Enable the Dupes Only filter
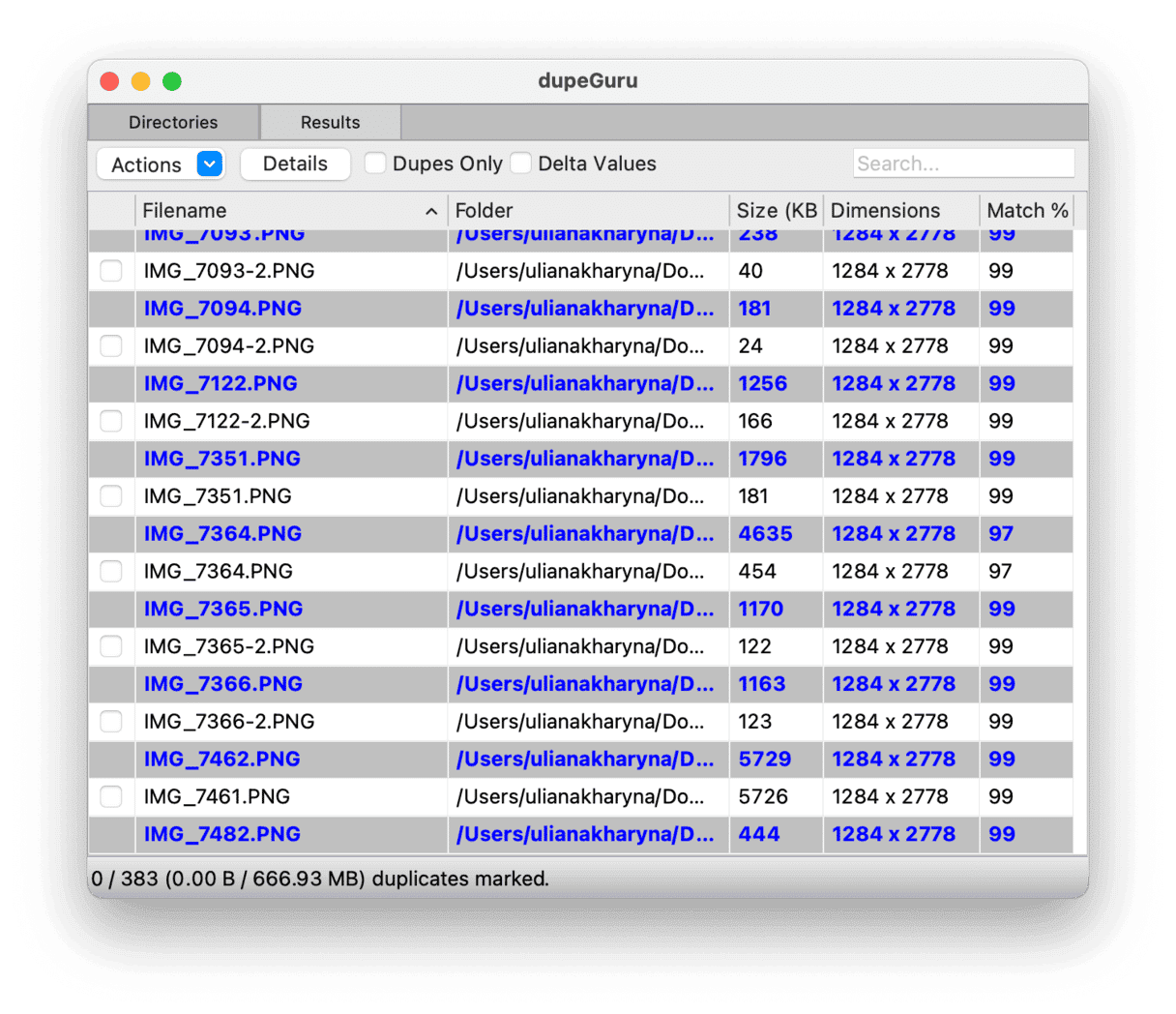The image size is (1176, 1014). (x=375, y=164)
